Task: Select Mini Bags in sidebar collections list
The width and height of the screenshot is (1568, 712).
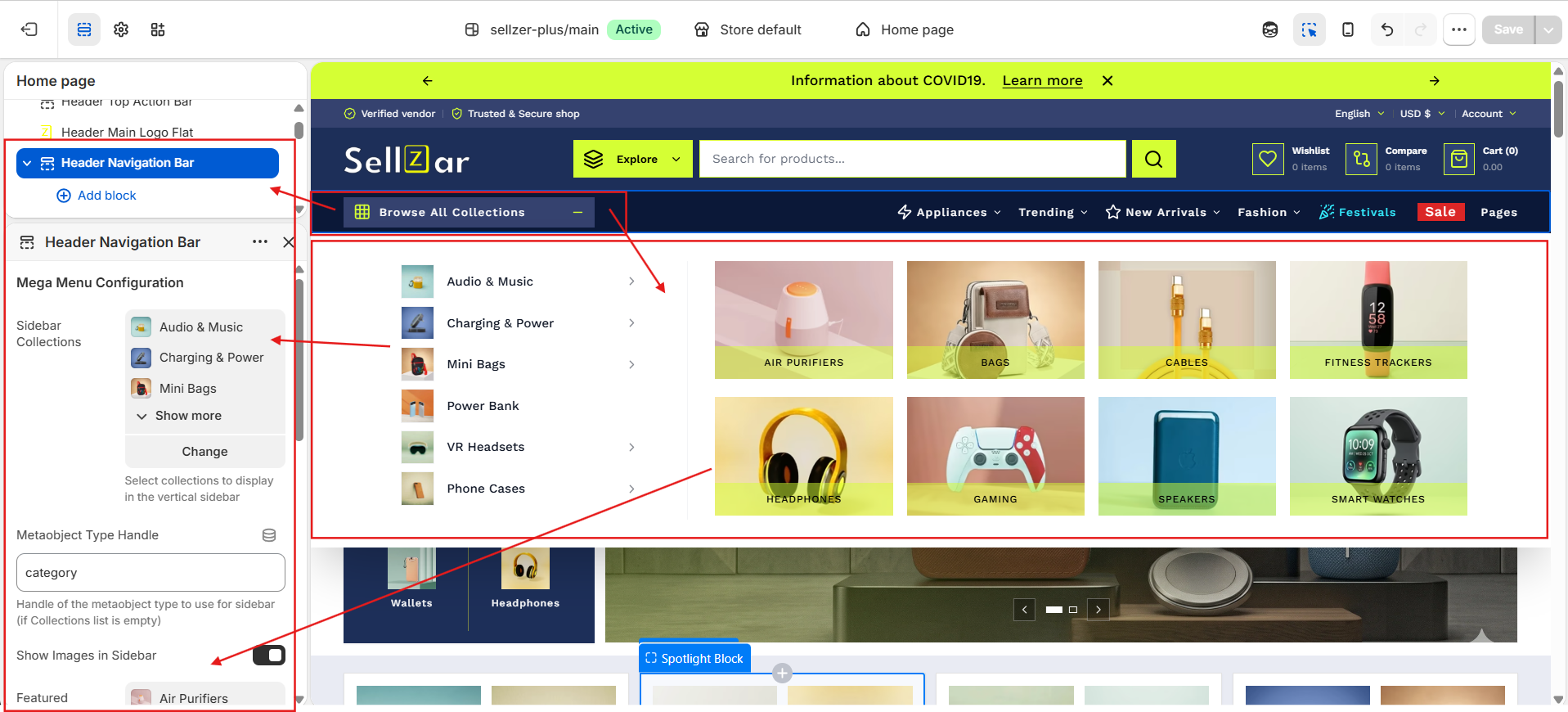Action: click(187, 389)
